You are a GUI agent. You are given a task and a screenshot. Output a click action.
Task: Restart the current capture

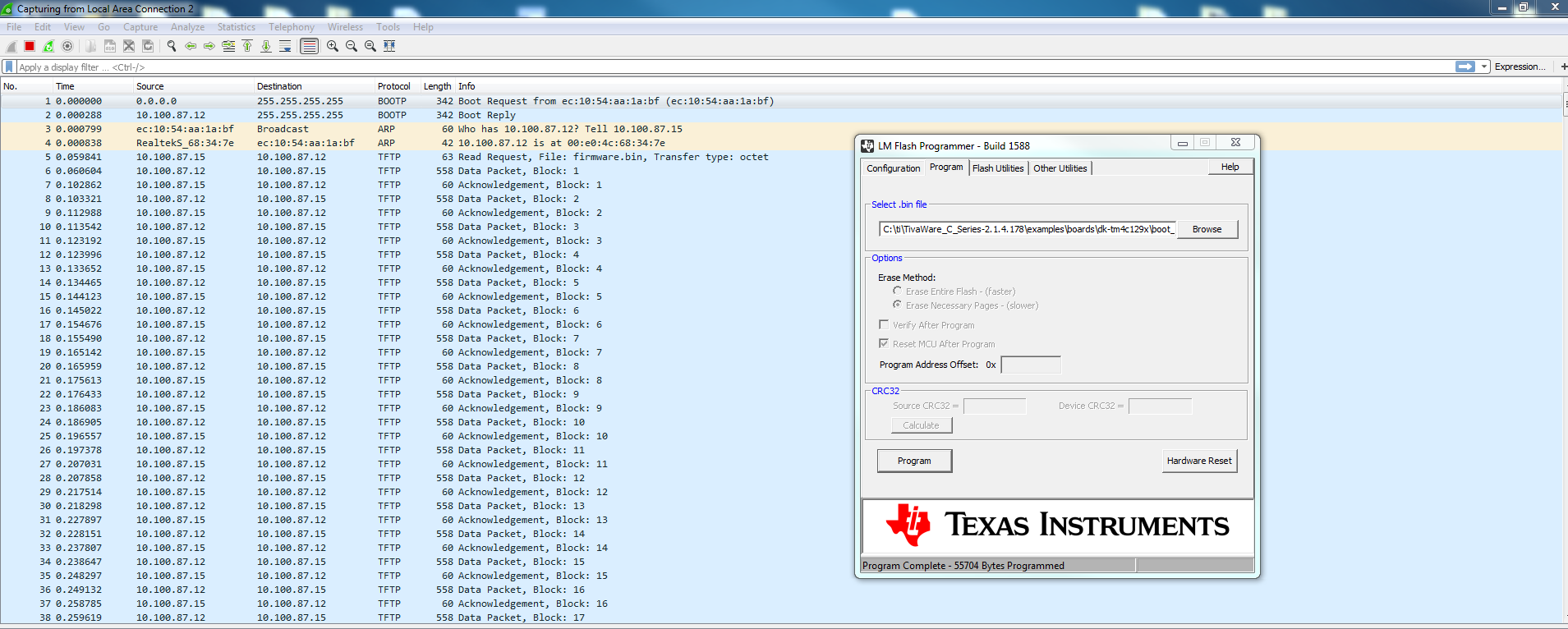(48, 46)
